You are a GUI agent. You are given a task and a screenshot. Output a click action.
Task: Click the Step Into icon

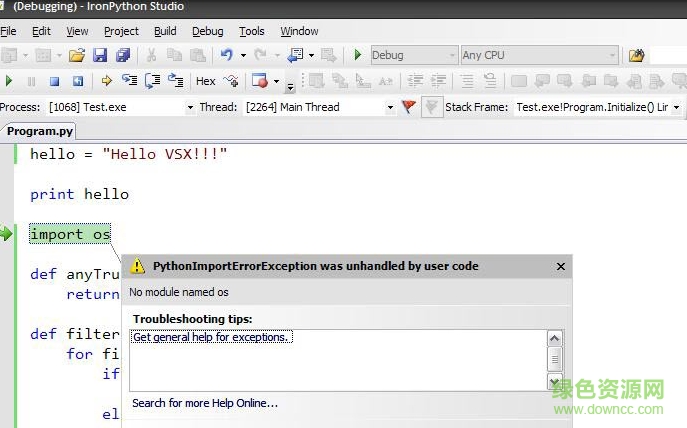coord(129,81)
